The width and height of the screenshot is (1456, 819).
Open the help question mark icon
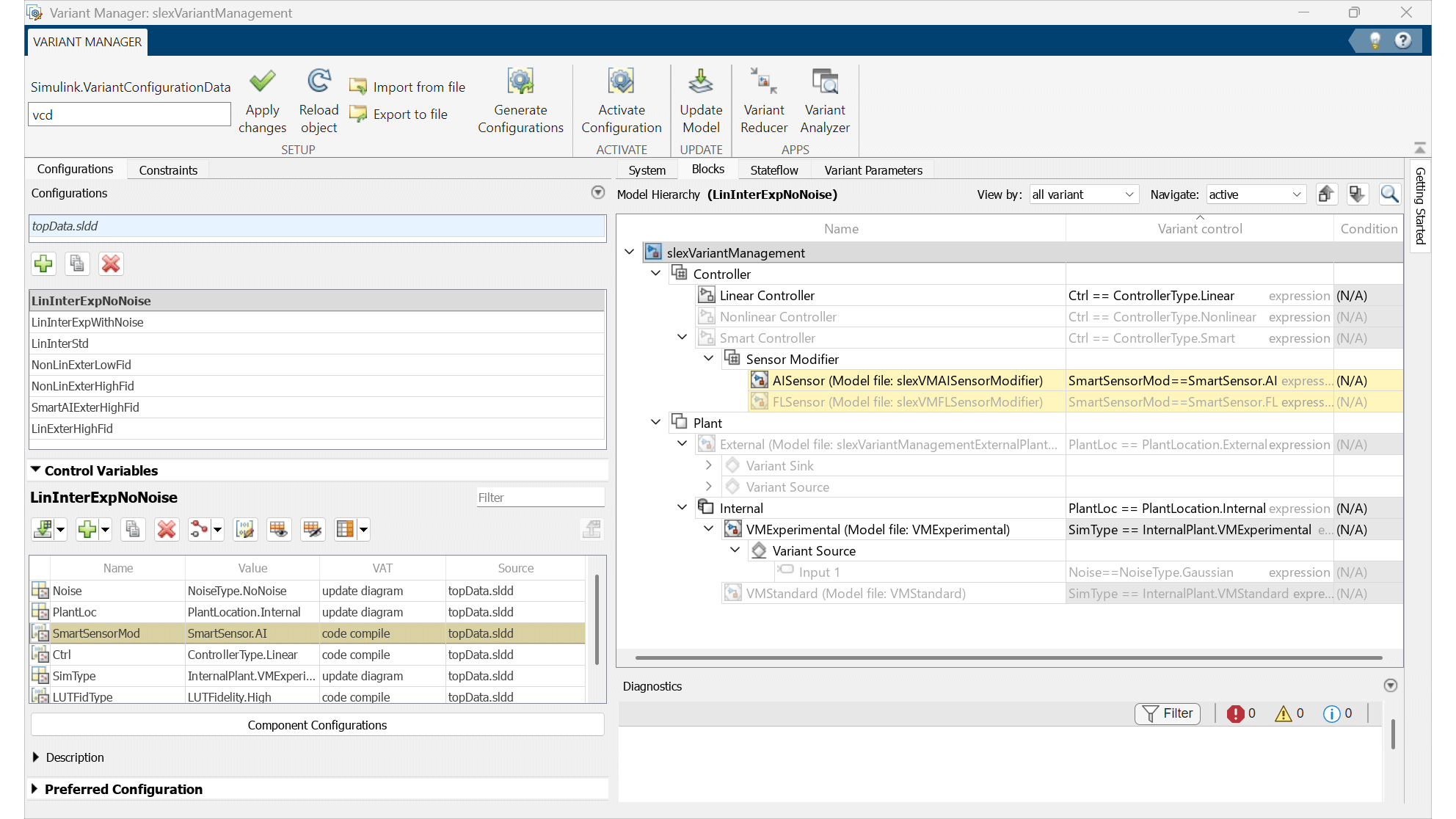click(x=1402, y=40)
